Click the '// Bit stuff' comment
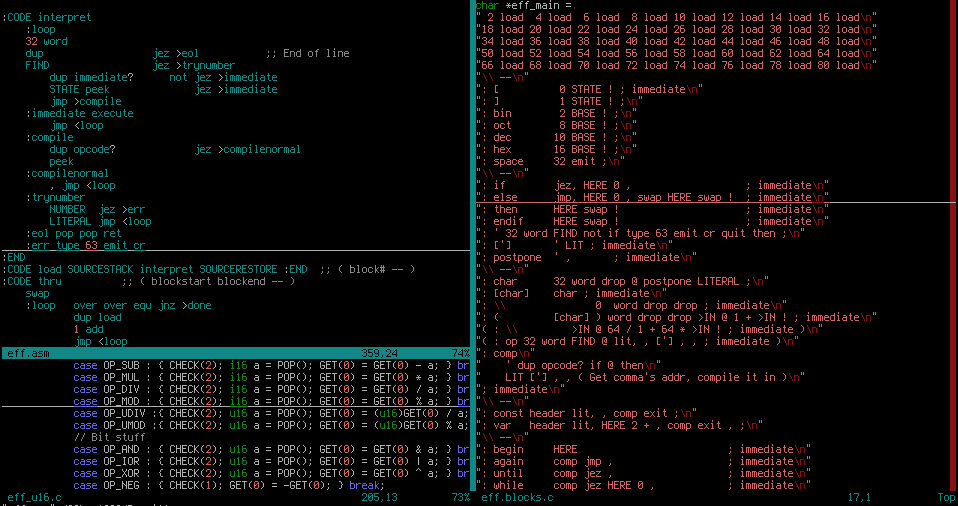Viewport: 958px width, 506px height. click(109, 438)
